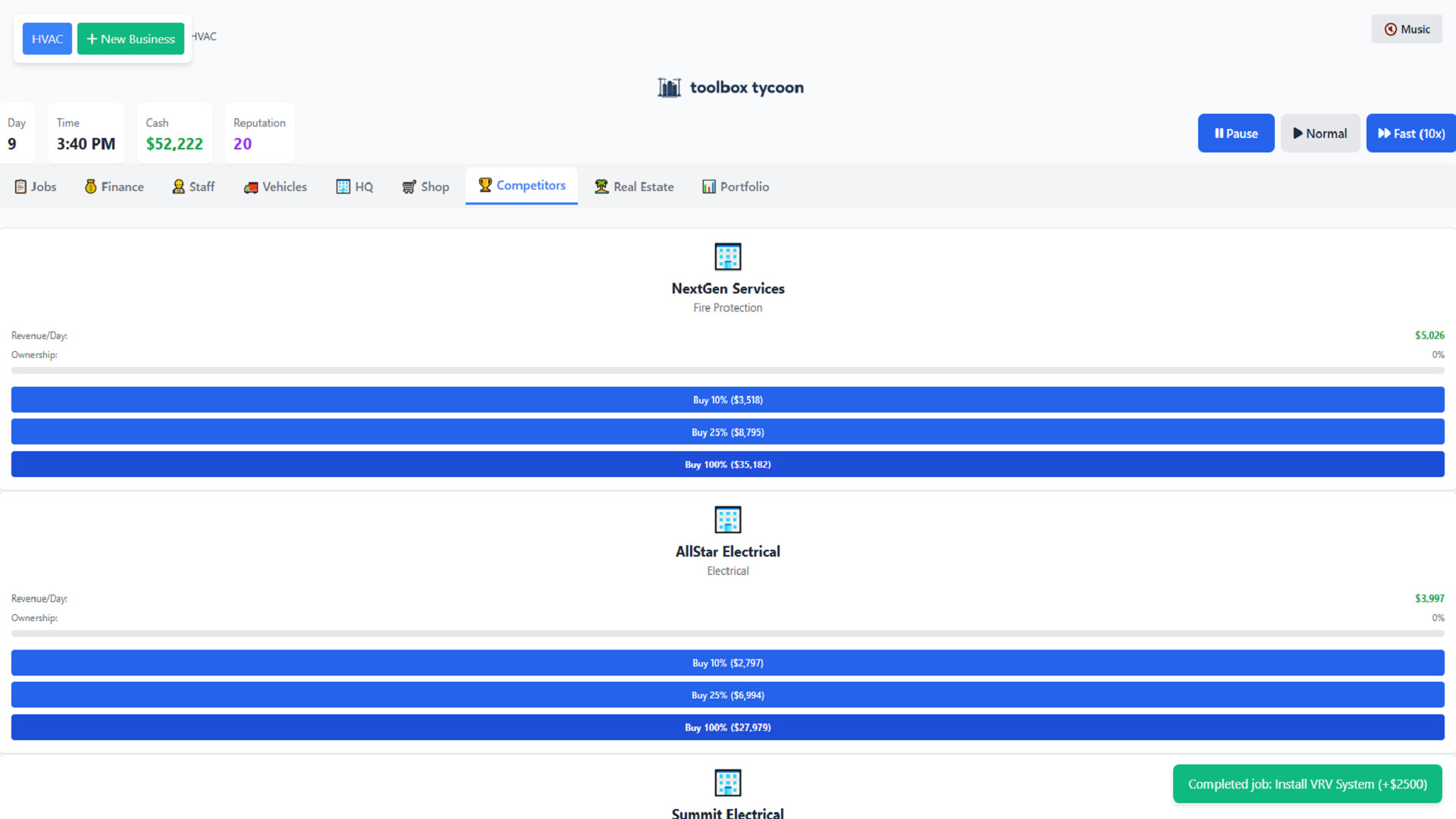Viewport: 1456px width, 819px height.
Task: Click the Portfolio chart icon
Action: tap(709, 186)
